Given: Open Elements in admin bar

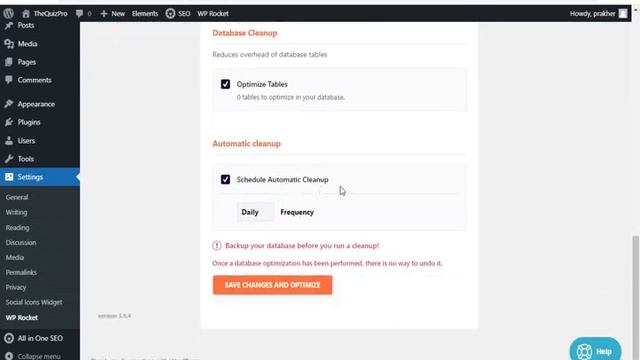Looking at the screenshot, I should [x=144, y=13].
